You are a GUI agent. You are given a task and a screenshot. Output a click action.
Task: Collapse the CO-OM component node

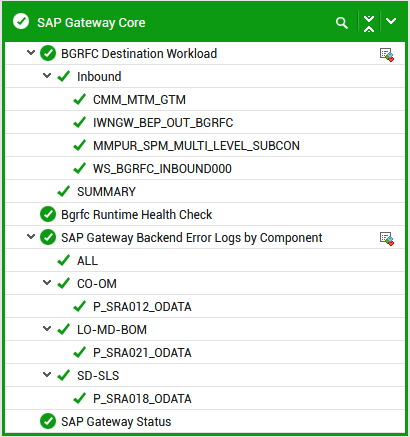47,283
